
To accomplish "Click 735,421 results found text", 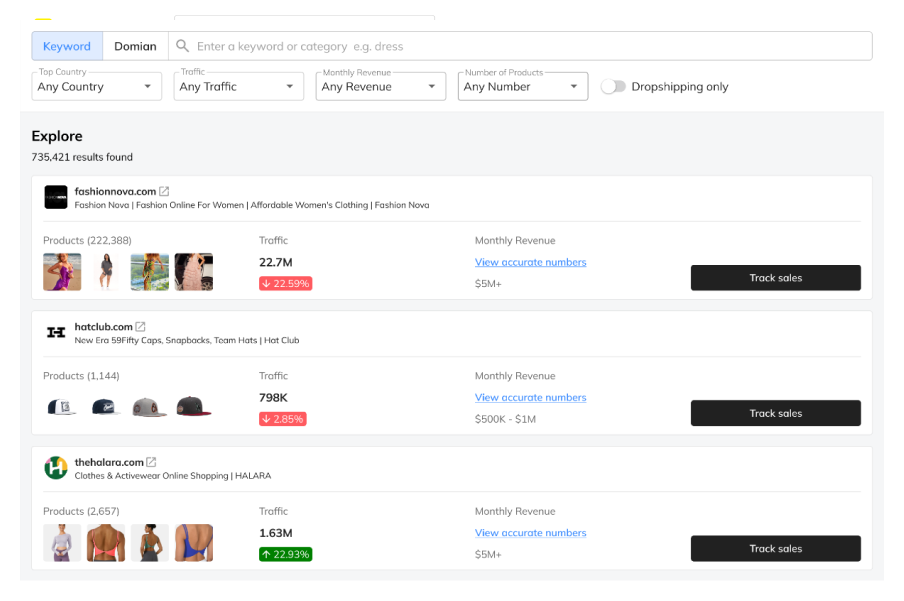I will point(82,157).
